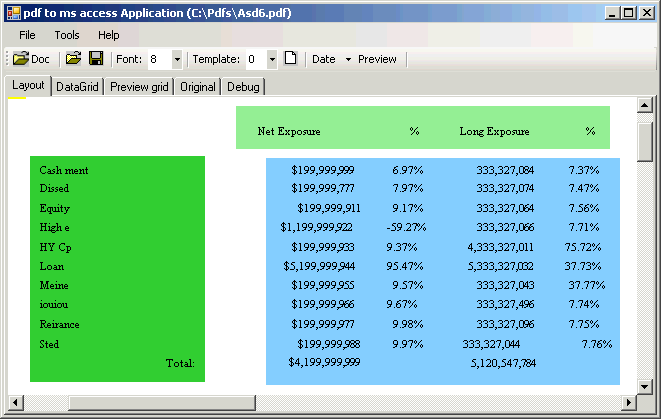Click the Equity row label
The height and width of the screenshot is (419, 661).
click(55, 209)
